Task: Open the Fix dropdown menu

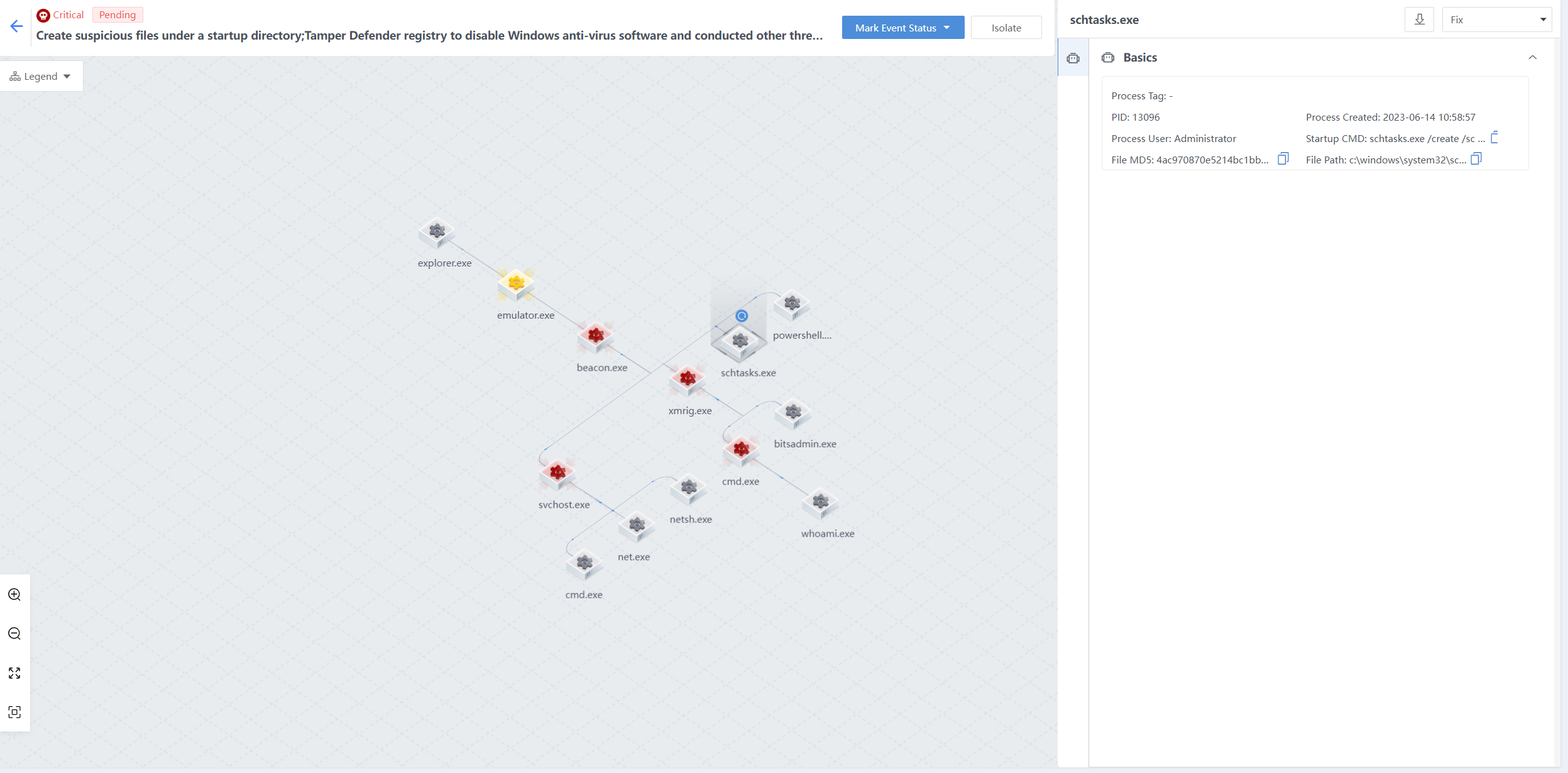Action: click(x=1496, y=19)
